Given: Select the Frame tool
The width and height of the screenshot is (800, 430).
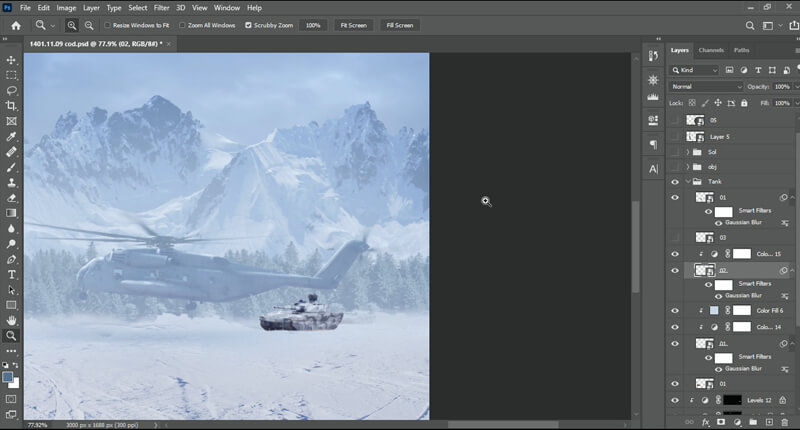Looking at the screenshot, I should pos(11,121).
